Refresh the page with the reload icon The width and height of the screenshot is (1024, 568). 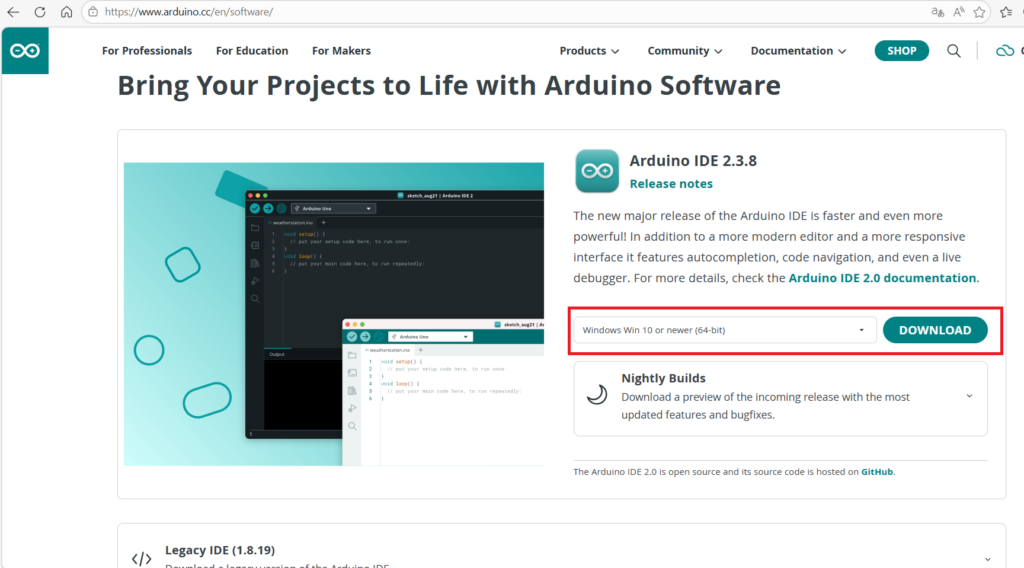click(x=39, y=12)
